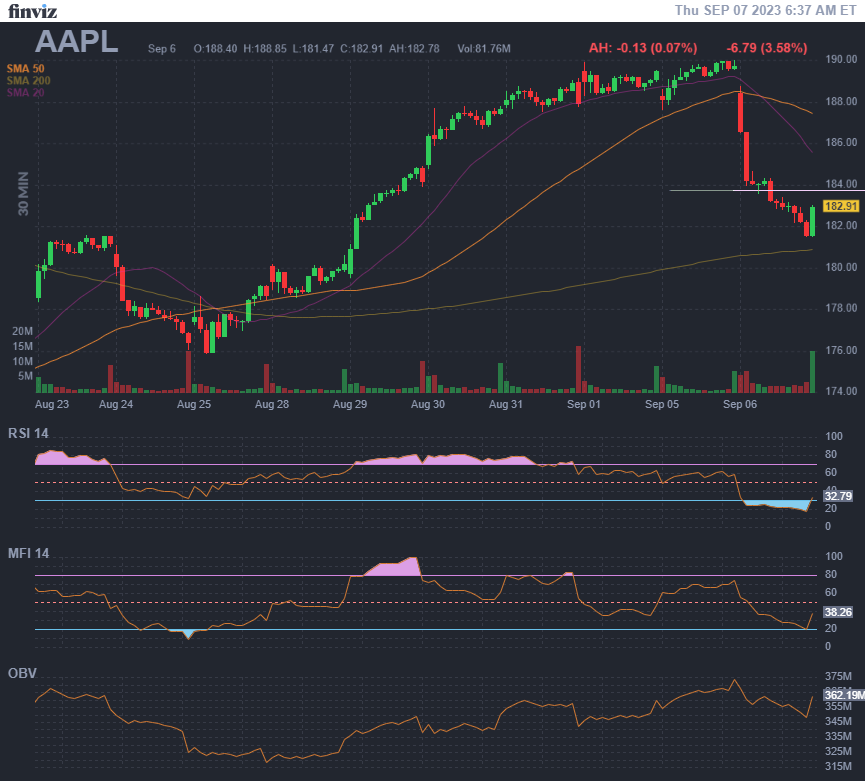Click the 30 MIN timeframe label
The width and height of the screenshot is (865, 782).
[x=24, y=193]
